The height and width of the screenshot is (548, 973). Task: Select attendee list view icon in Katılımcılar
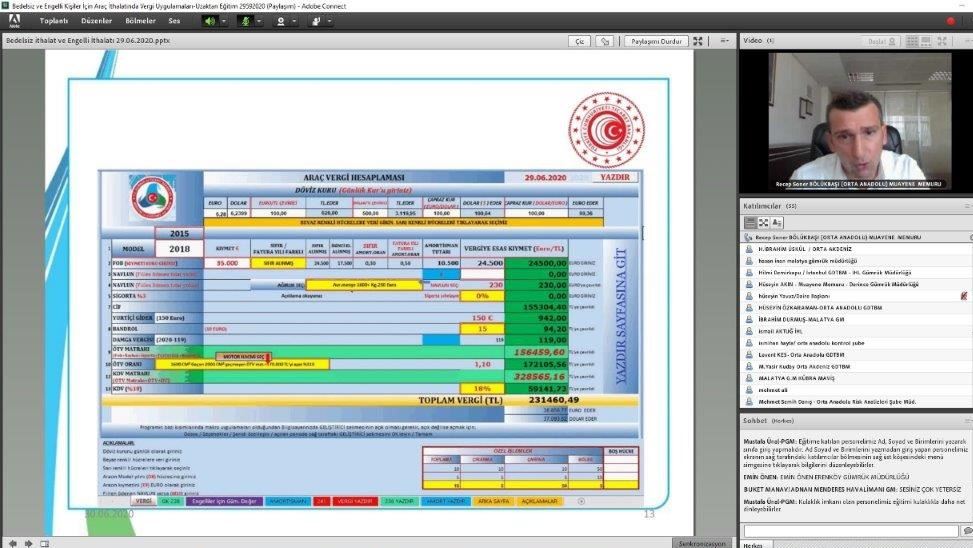point(751,222)
